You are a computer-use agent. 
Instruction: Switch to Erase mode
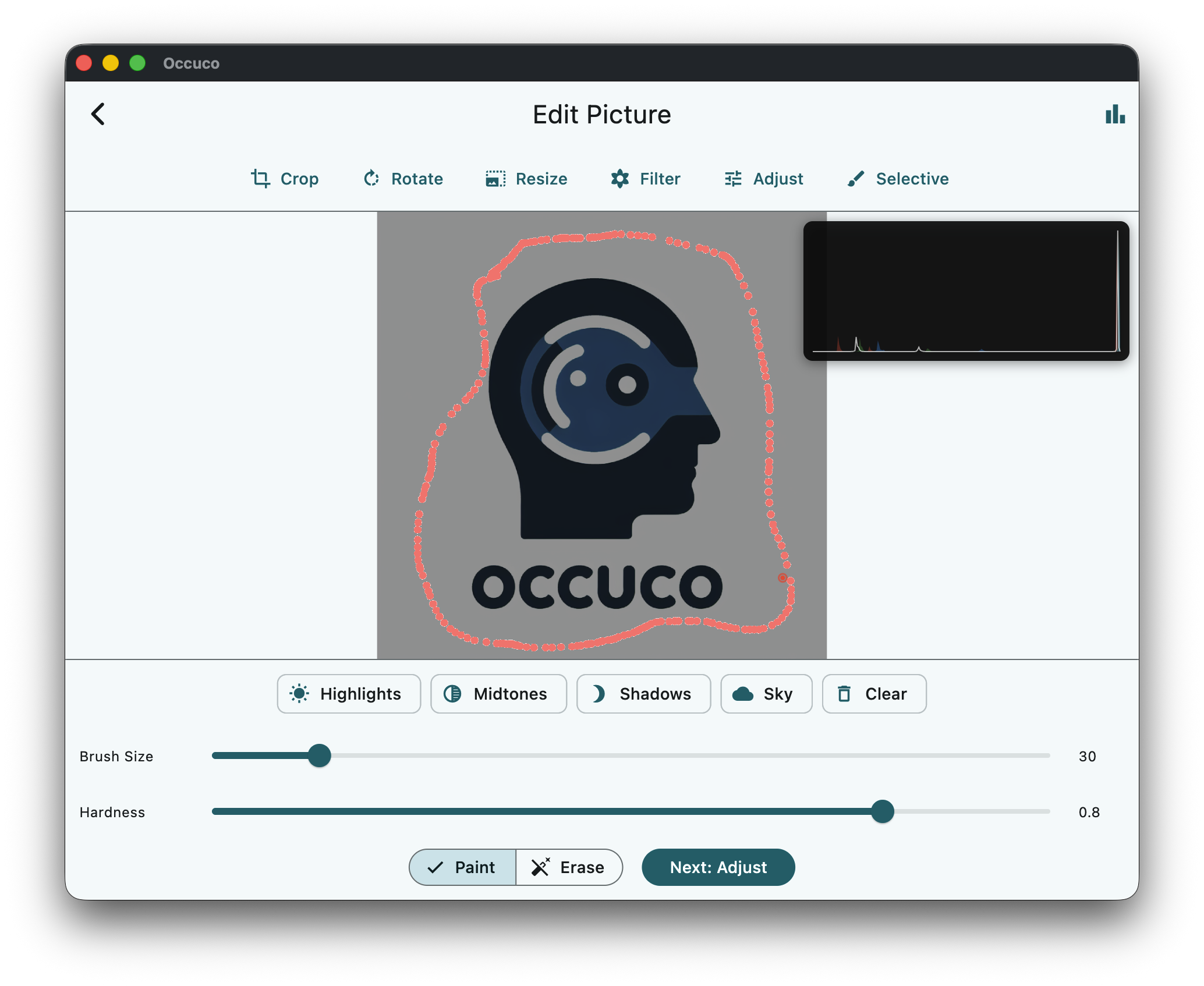pyautogui.click(x=569, y=867)
